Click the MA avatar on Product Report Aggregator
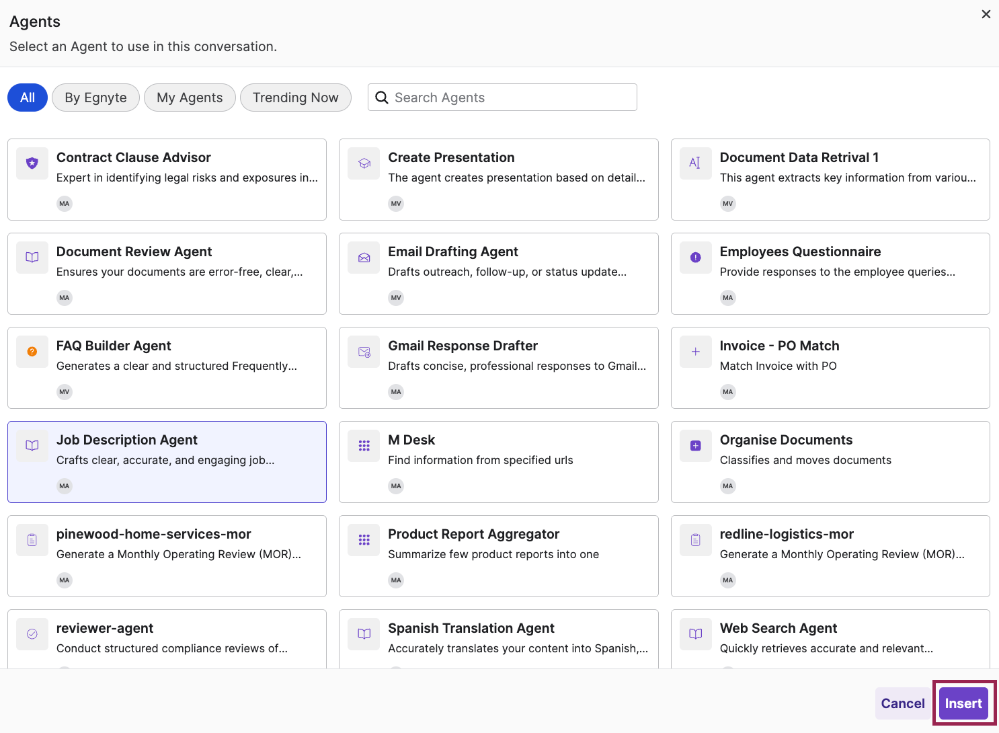The image size is (999, 733). [396, 580]
